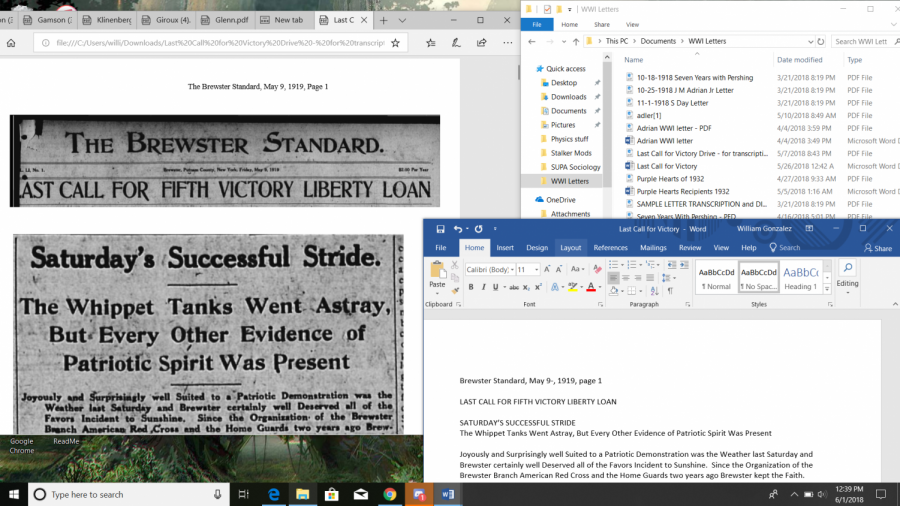Open OneDrive in File Explorer sidebar
The height and width of the screenshot is (506, 900).
(x=560, y=200)
